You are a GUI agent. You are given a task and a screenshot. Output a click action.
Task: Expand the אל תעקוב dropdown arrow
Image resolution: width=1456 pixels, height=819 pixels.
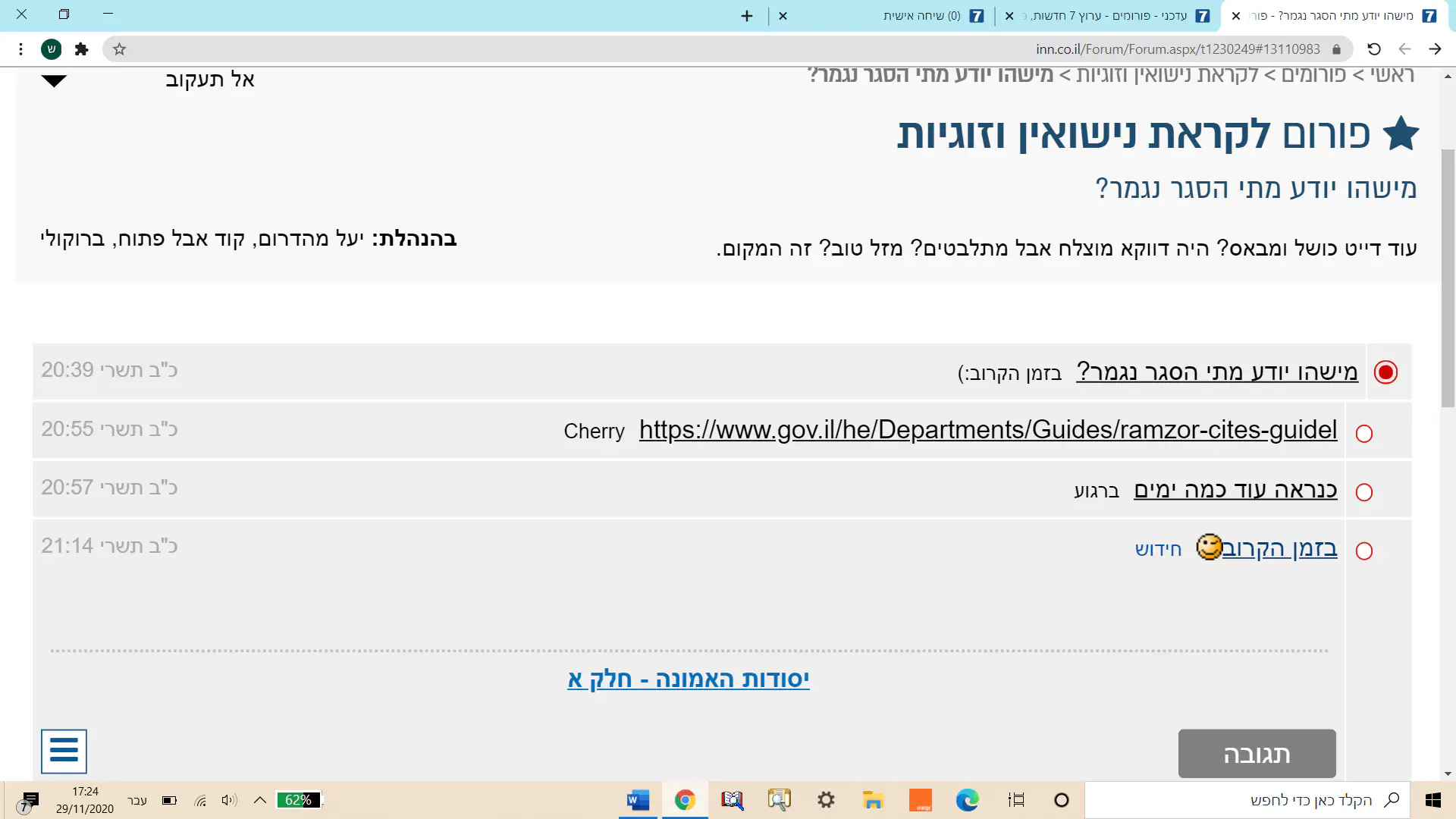point(54,80)
